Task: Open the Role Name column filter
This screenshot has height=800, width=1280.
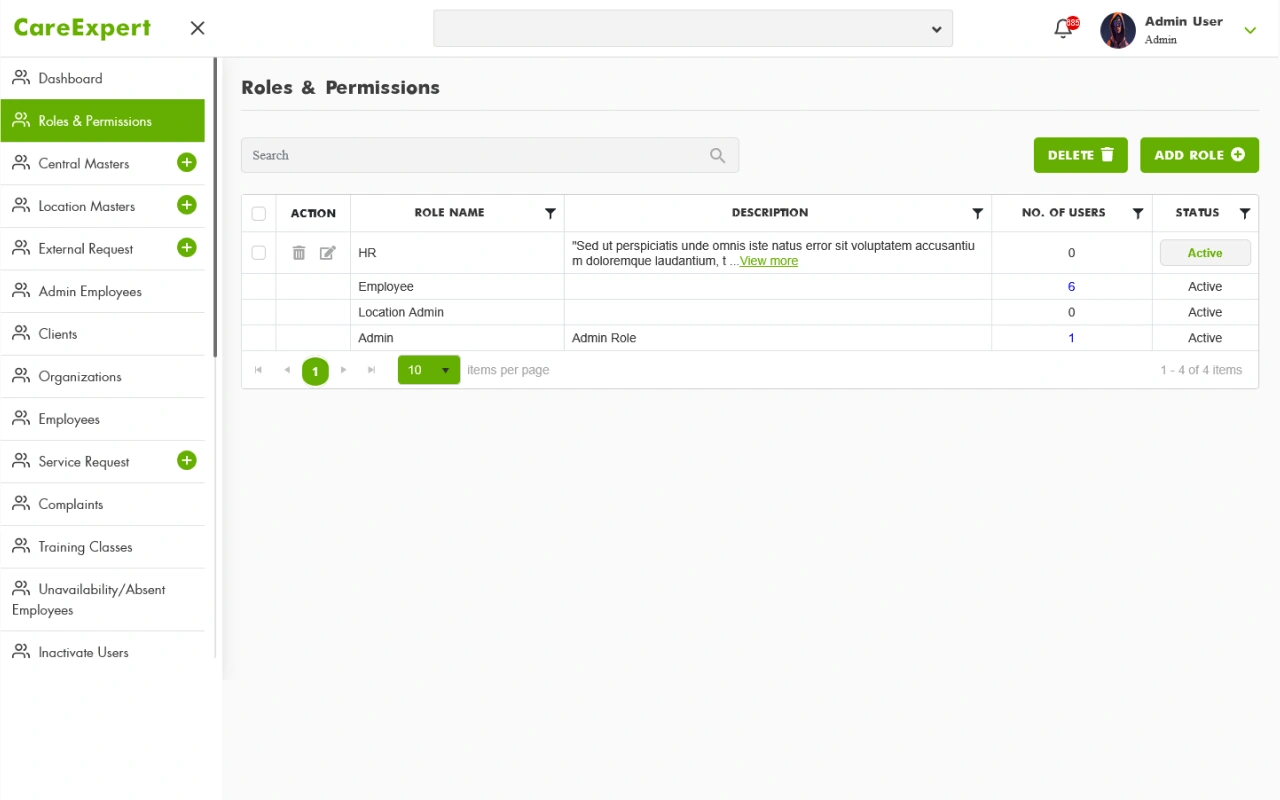Action: tap(550, 213)
